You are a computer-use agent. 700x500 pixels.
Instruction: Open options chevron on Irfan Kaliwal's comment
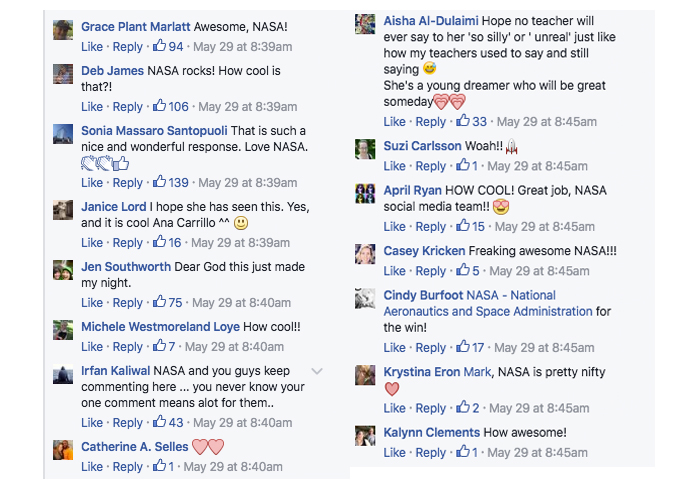click(317, 371)
